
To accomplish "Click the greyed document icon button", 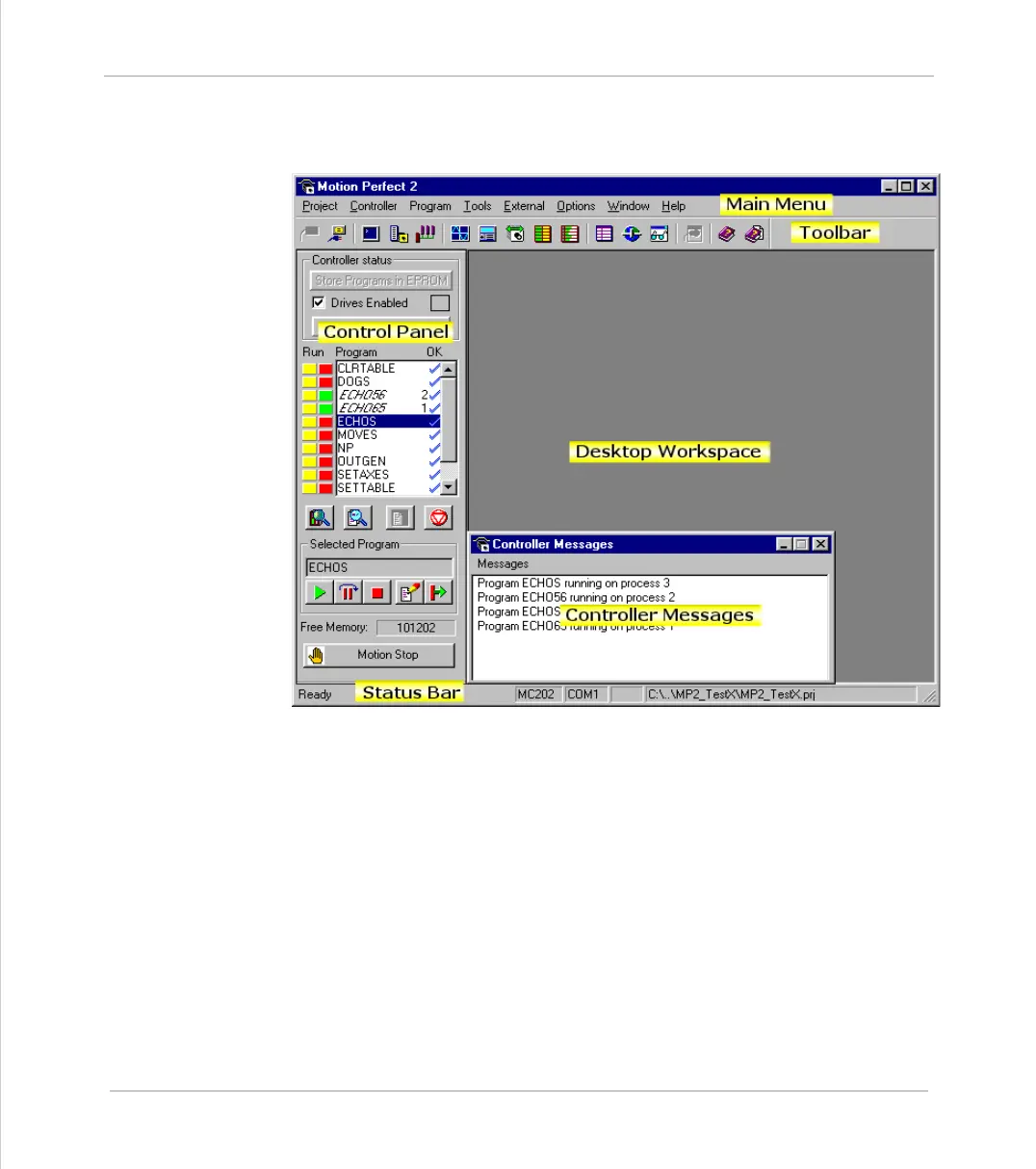I will tap(400, 518).
